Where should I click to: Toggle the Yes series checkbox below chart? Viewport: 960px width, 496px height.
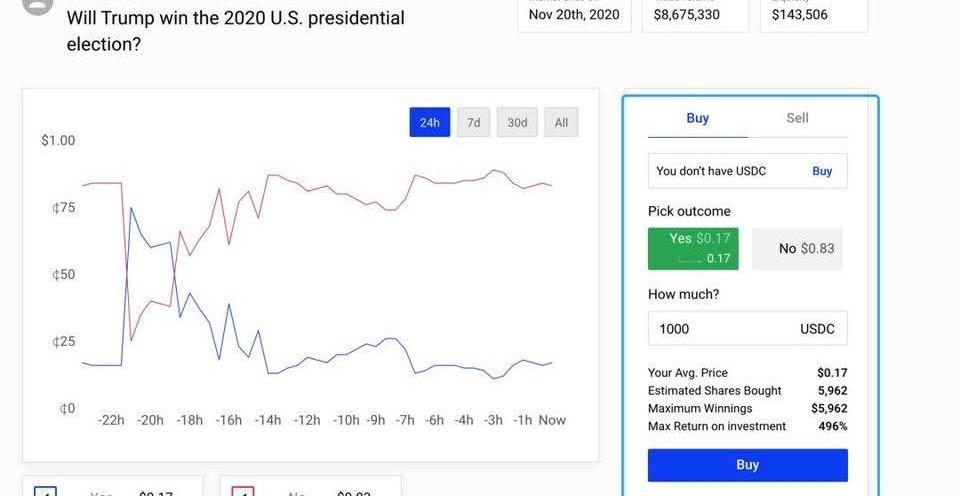[46, 491]
